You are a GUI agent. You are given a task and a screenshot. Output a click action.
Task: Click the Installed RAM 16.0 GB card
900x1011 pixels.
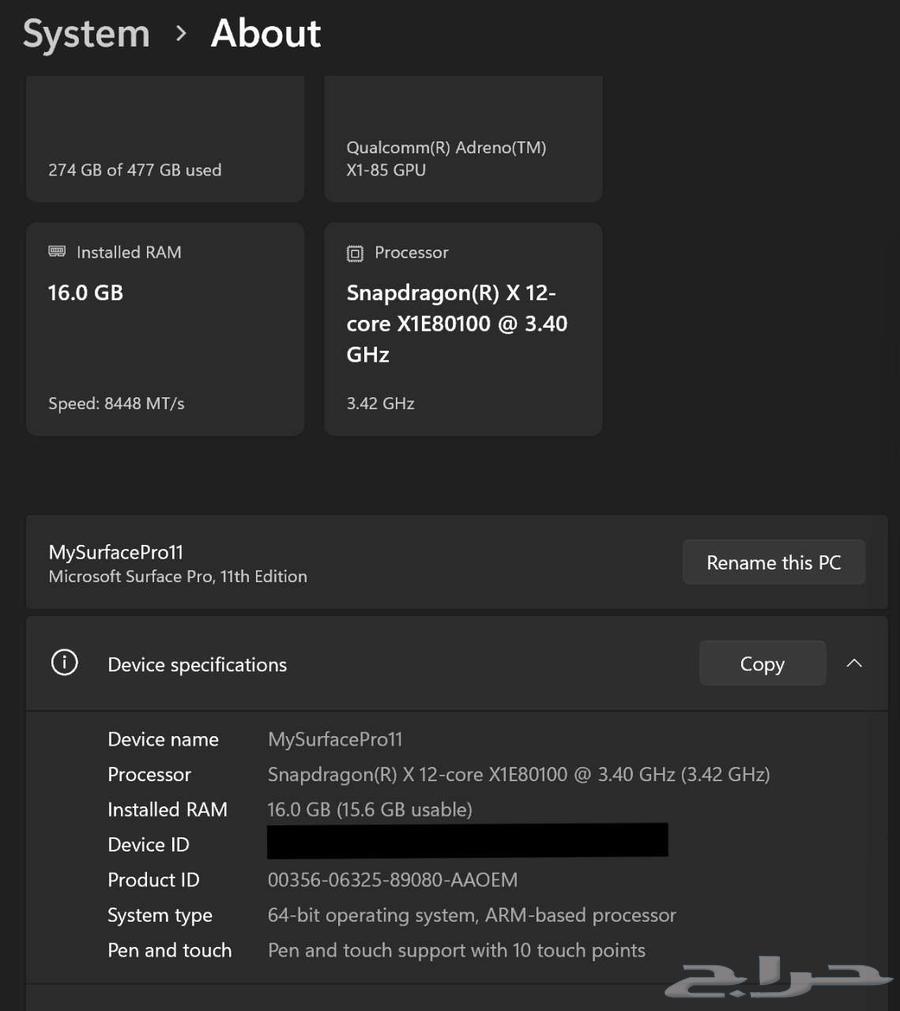[165, 328]
